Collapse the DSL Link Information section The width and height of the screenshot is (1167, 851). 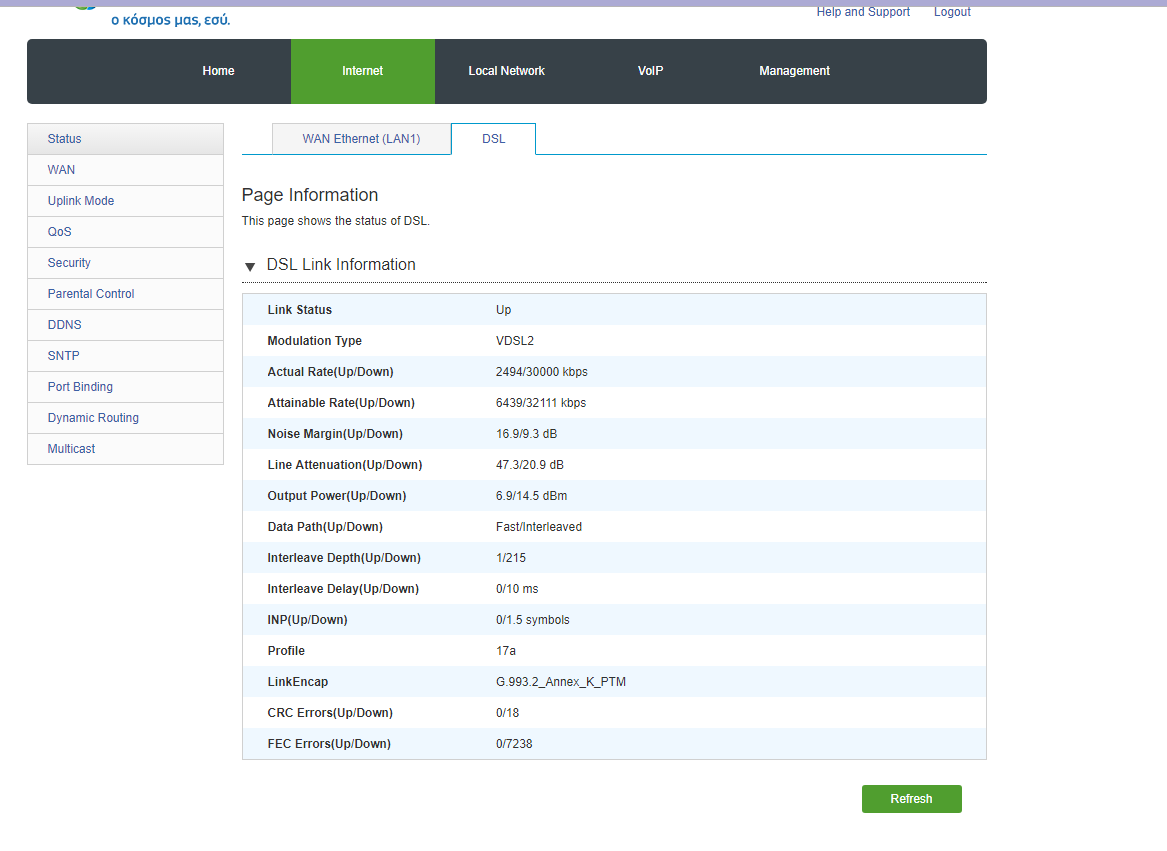pos(250,266)
